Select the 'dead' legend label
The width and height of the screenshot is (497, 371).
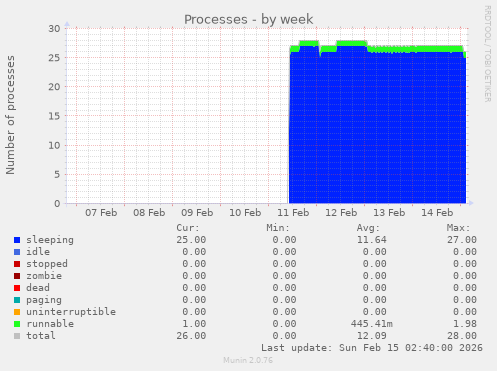(38, 288)
